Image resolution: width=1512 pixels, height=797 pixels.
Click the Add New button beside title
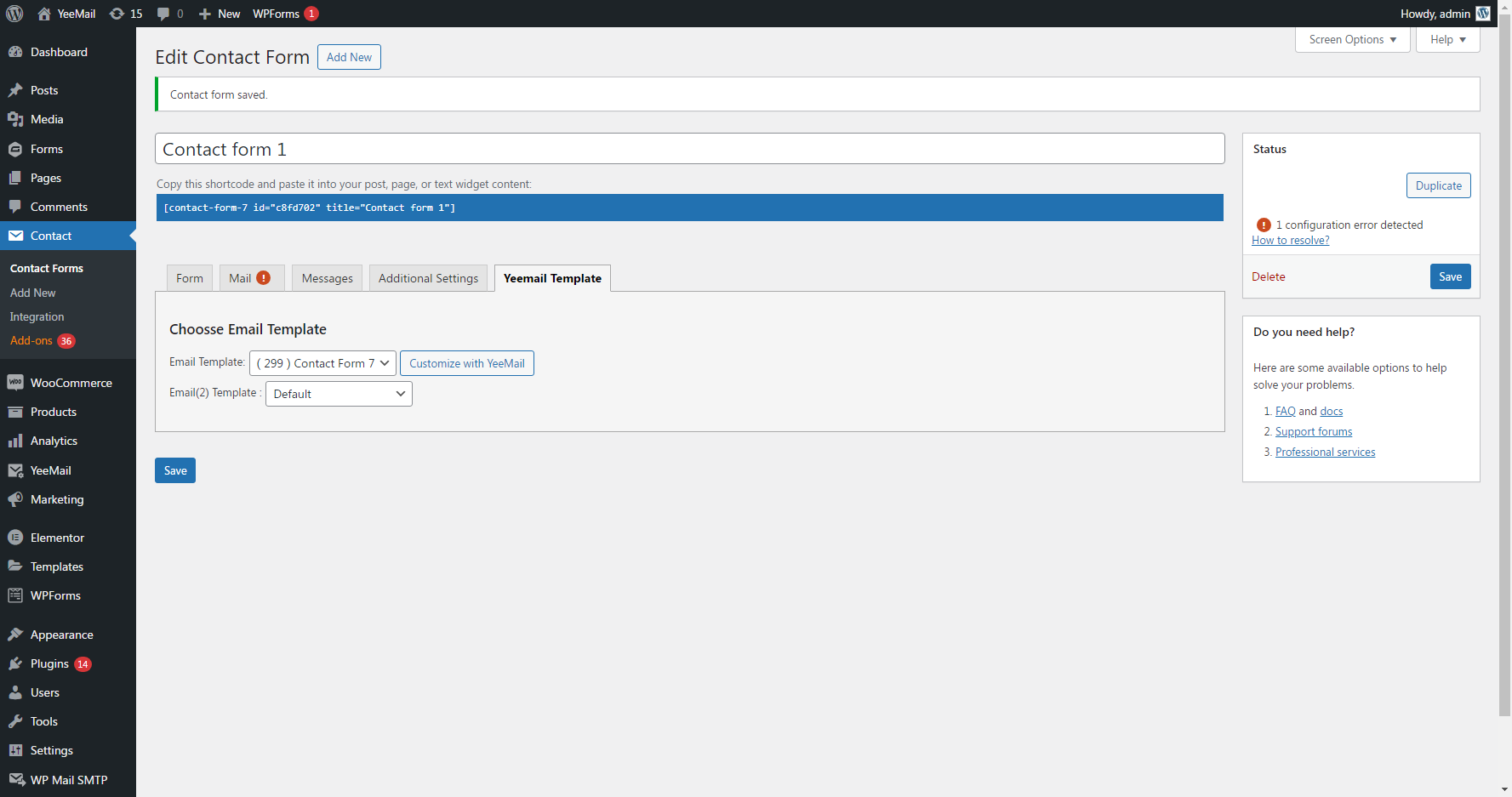point(349,57)
